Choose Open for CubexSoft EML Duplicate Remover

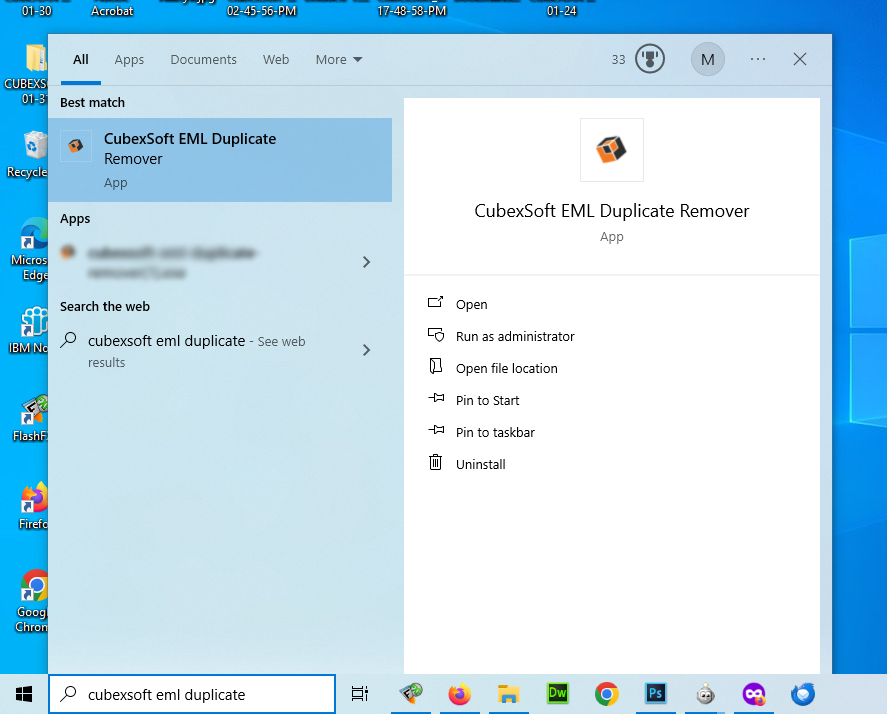(471, 304)
